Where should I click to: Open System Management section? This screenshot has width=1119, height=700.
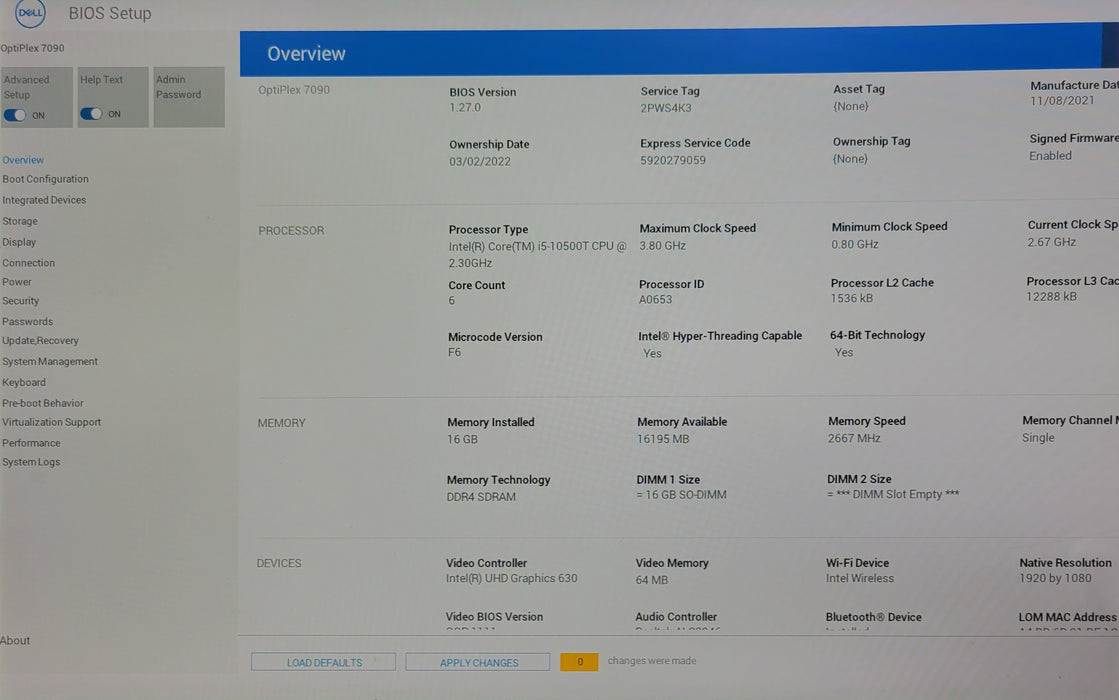coord(50,362)
